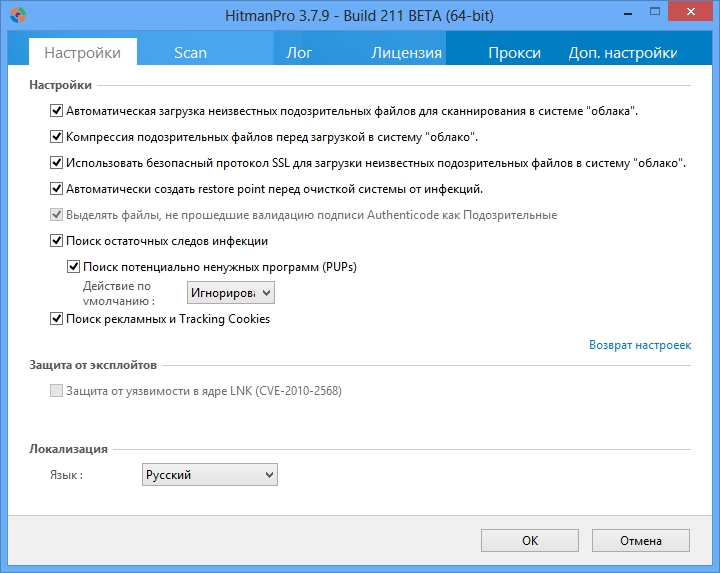
Task: Select the Настройки tab
Action: click(83, 53)
